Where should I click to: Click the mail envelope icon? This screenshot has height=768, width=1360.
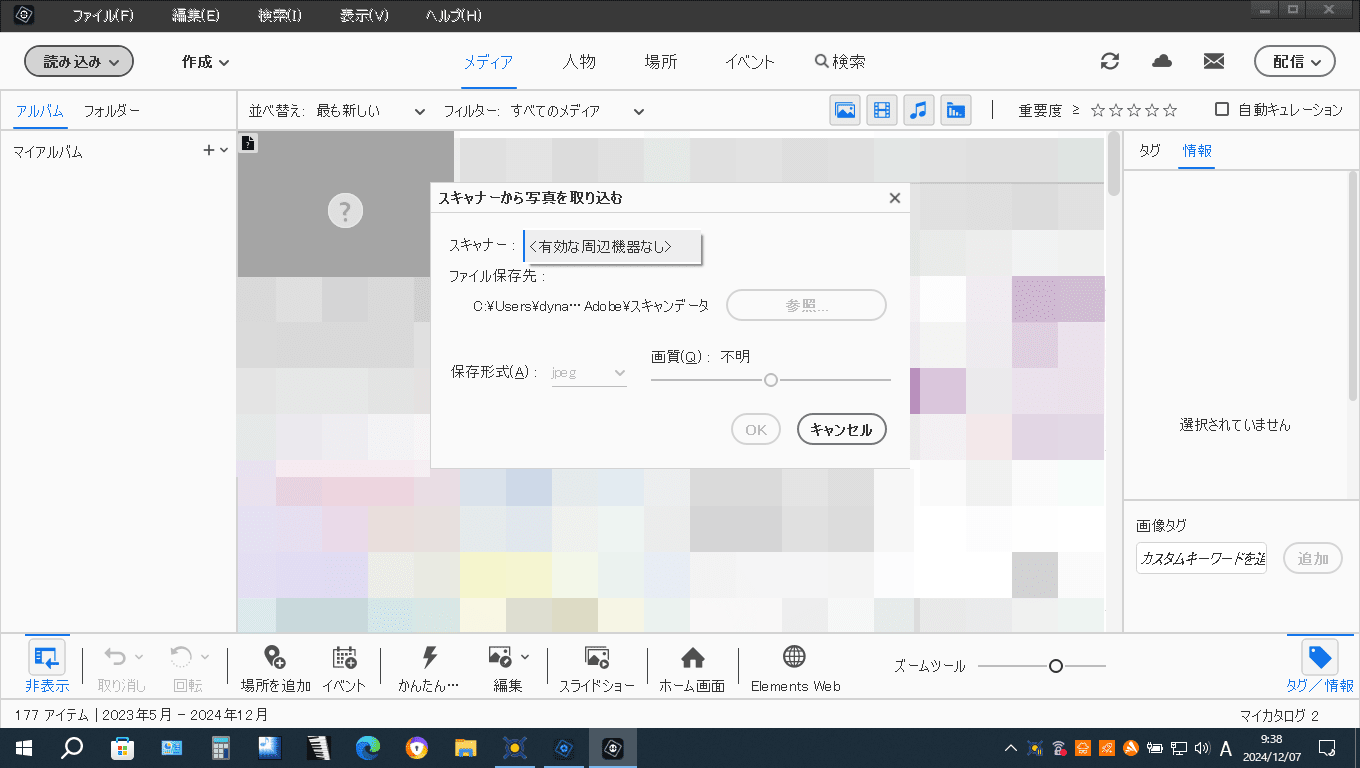(x=1214, y=61)
